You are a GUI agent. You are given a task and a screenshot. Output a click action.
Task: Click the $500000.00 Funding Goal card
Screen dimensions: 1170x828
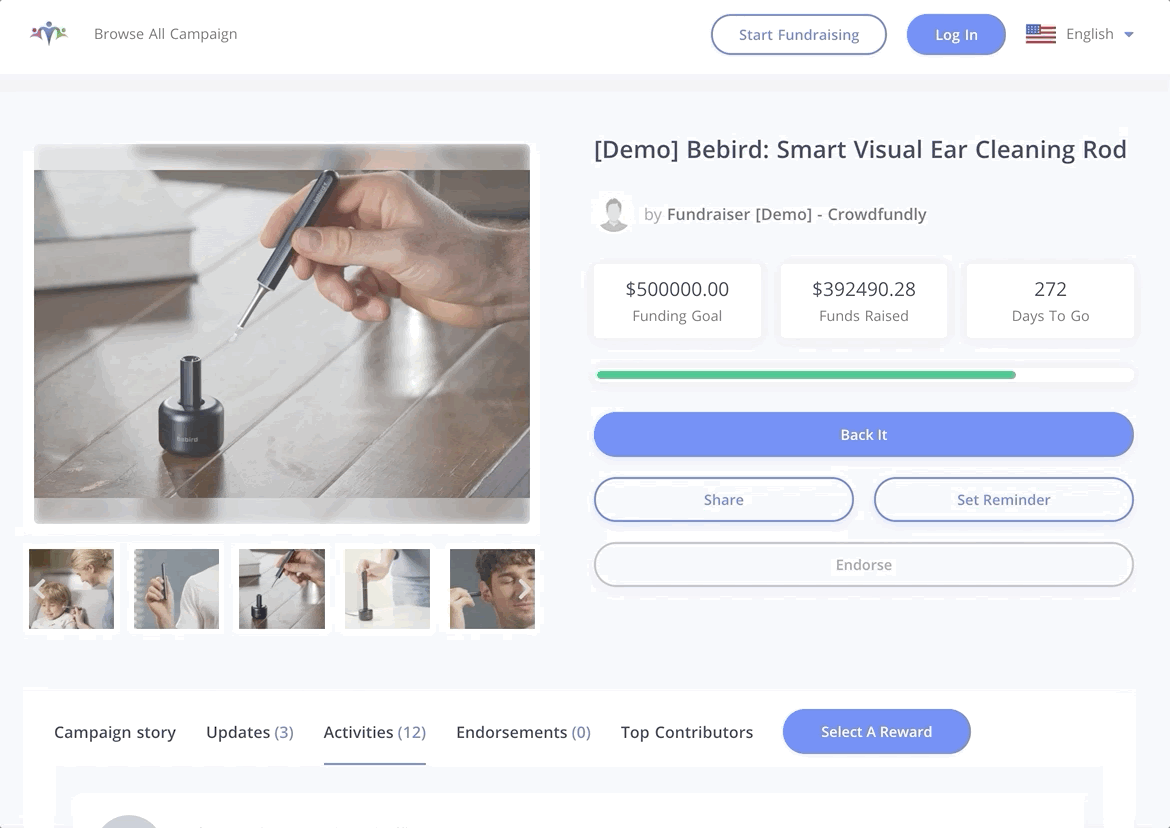(x=677, y=301)
